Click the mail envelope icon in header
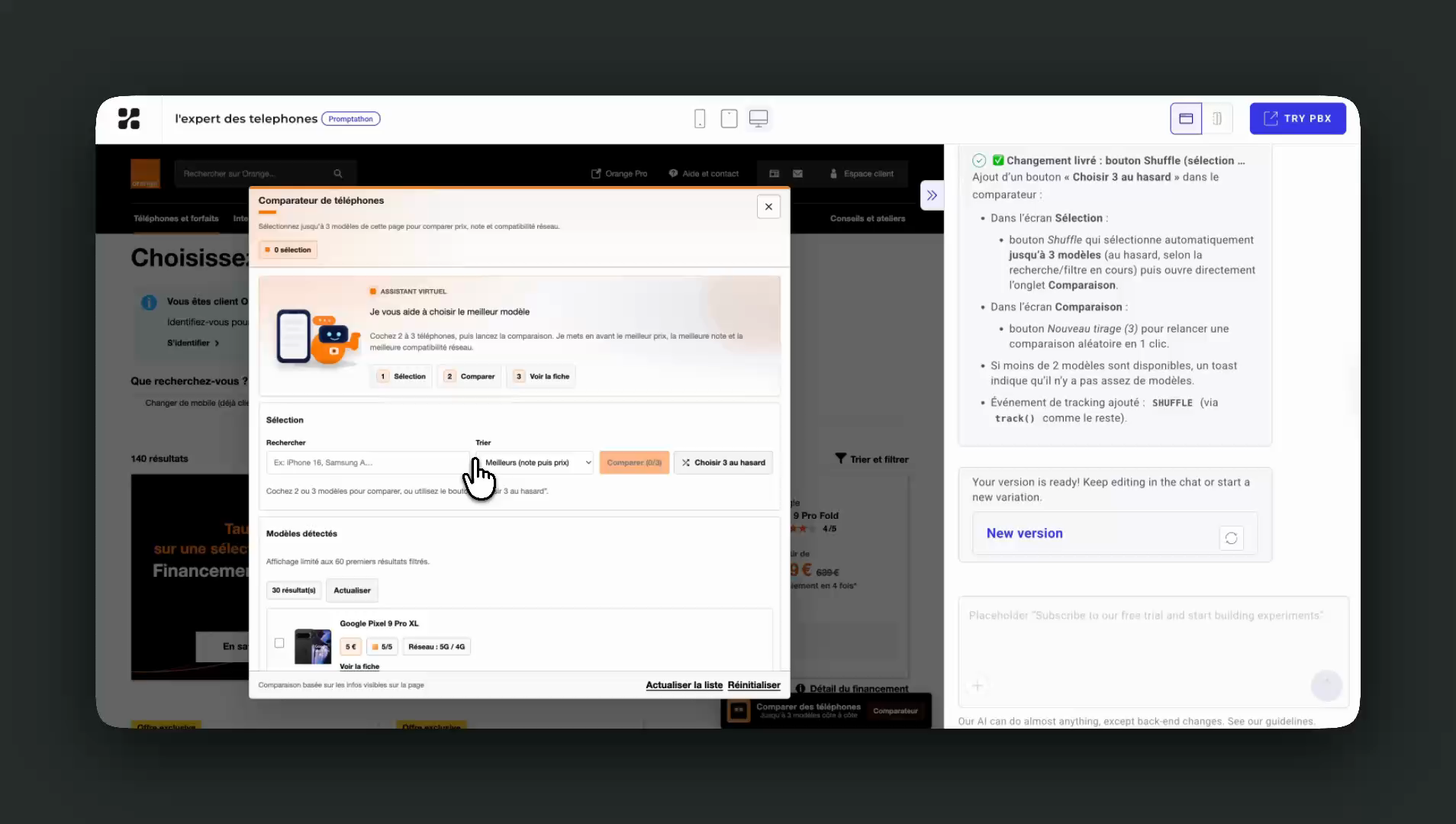The image size is (1456, 824). click(797, 173)
